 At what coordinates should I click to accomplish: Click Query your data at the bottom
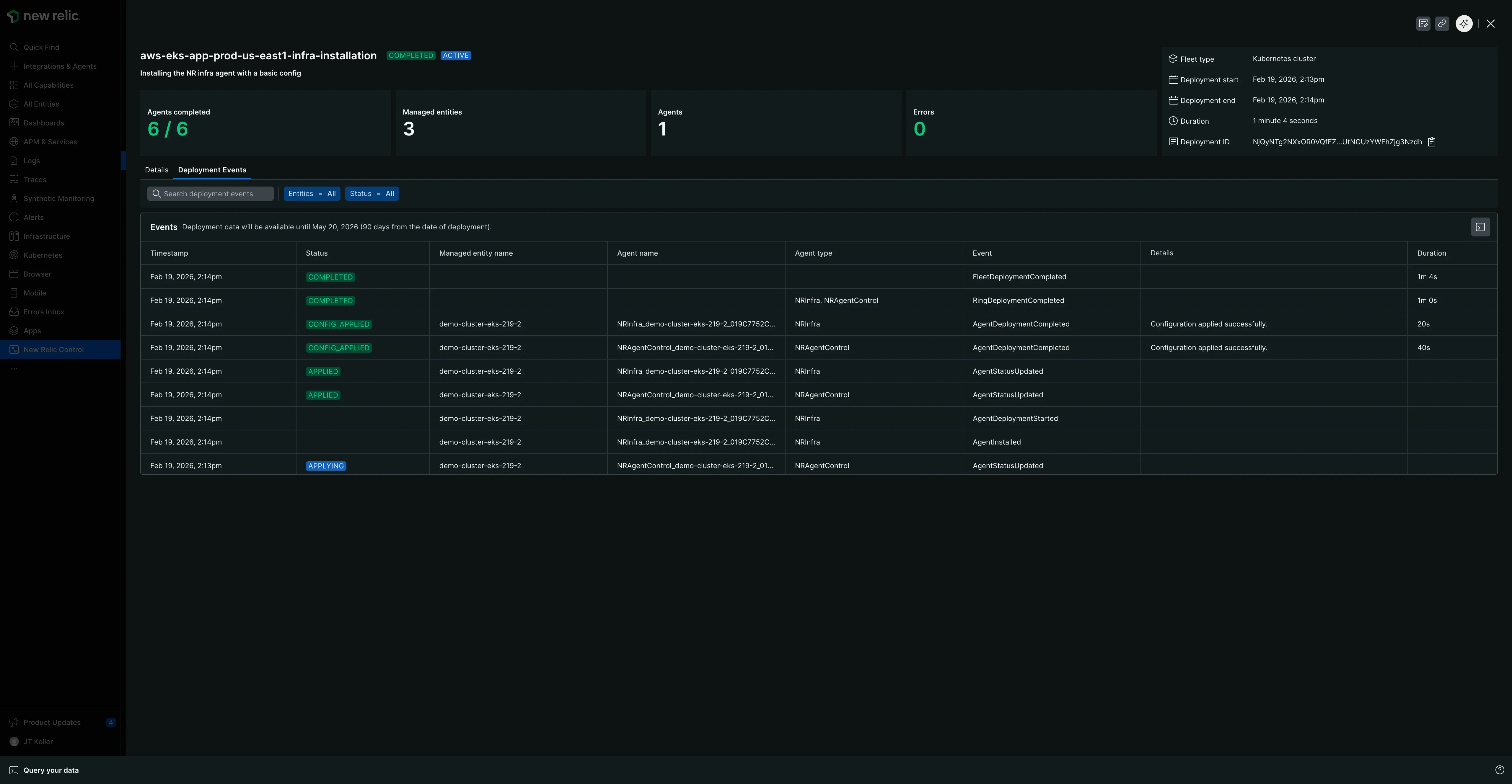click(52, 769)
